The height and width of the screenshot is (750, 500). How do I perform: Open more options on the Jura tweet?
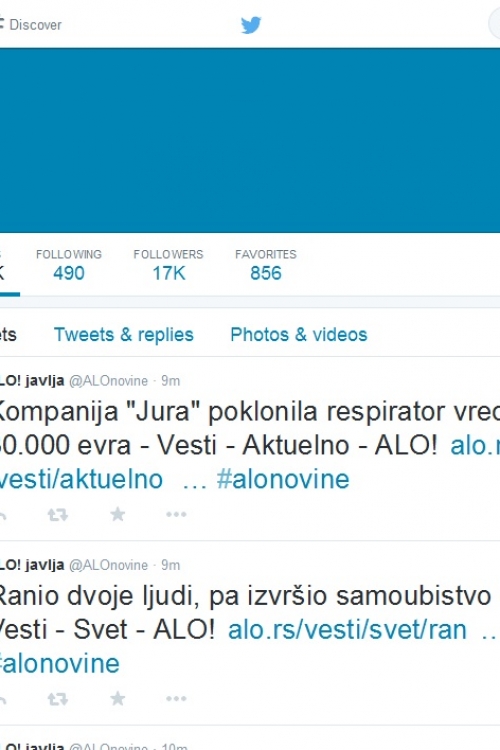pos(176,515)
